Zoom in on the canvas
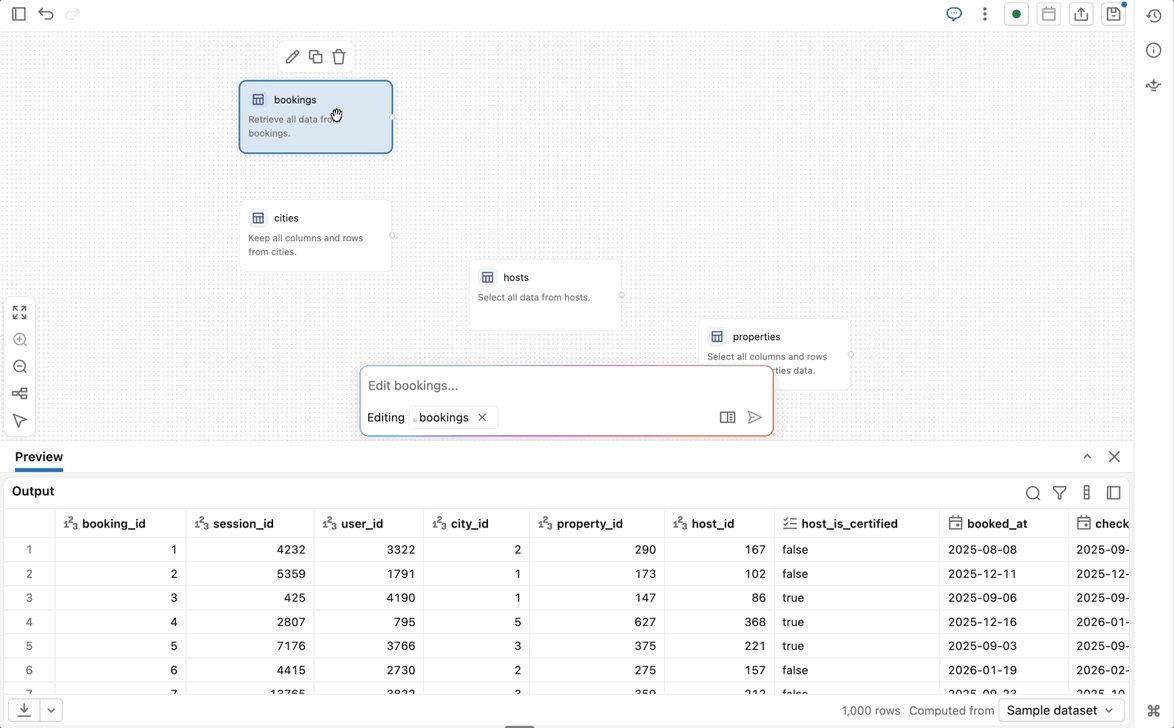1174x728 pixels. (20, 340)
